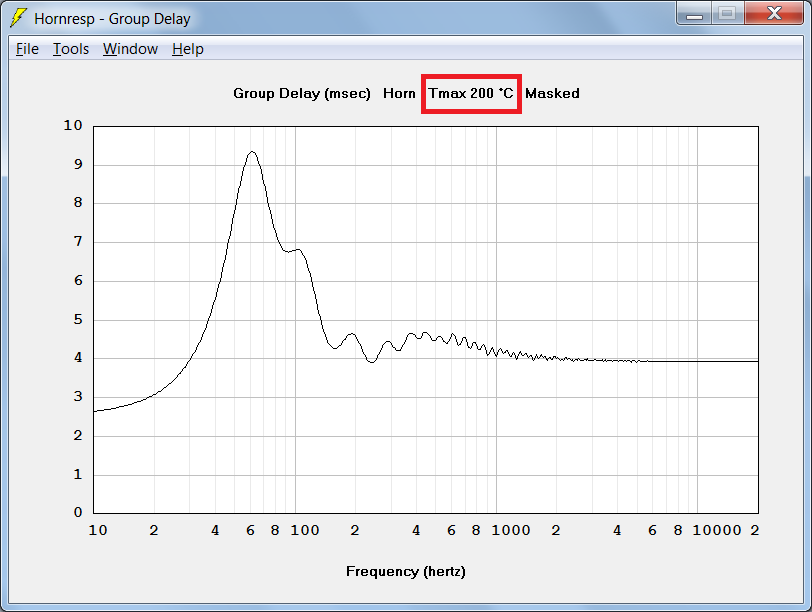This screenshot has width=812, height=612.
Task: Click the '0' y-axis value label
Action: pyautogui.click(x=78, y=513)
